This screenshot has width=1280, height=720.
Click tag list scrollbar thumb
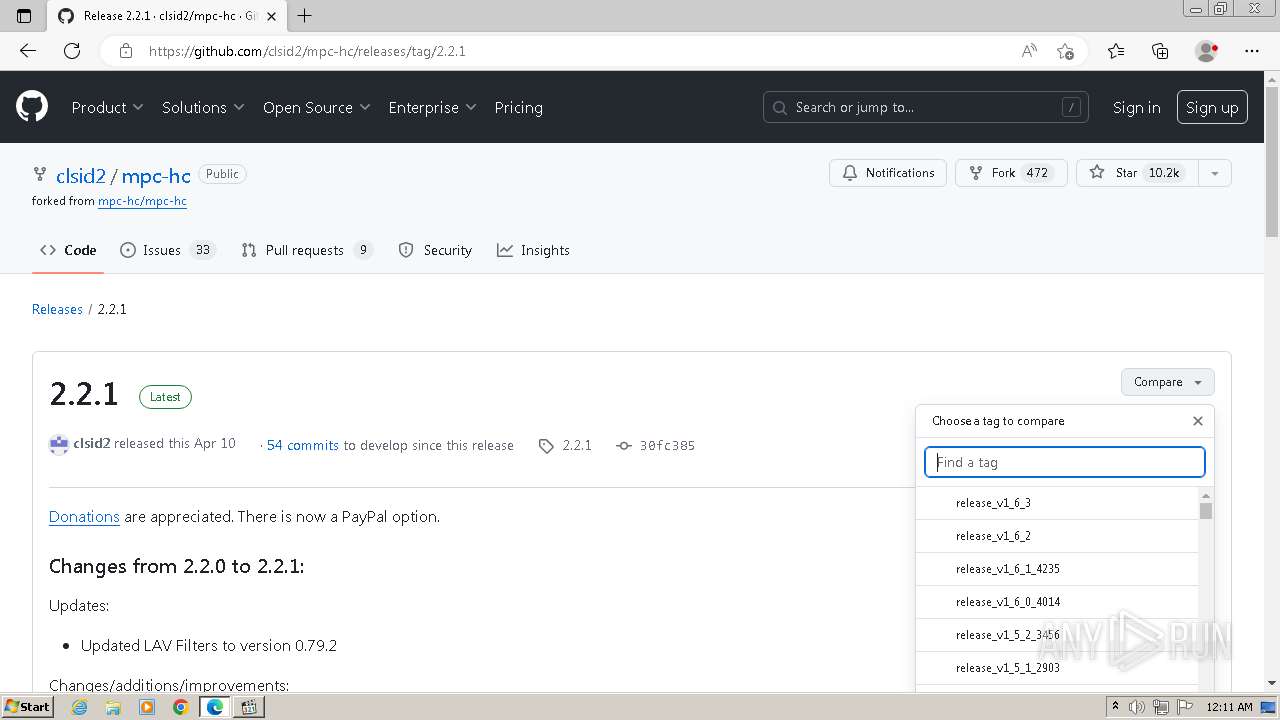[1206, 511]
